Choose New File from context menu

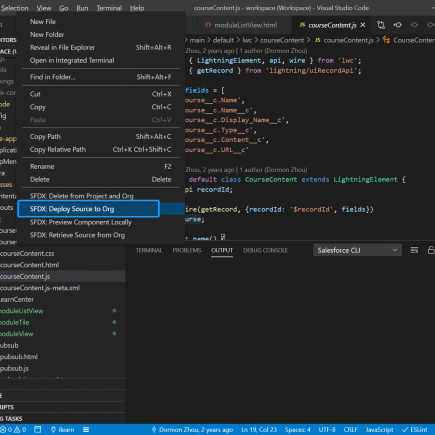[101, 22]
